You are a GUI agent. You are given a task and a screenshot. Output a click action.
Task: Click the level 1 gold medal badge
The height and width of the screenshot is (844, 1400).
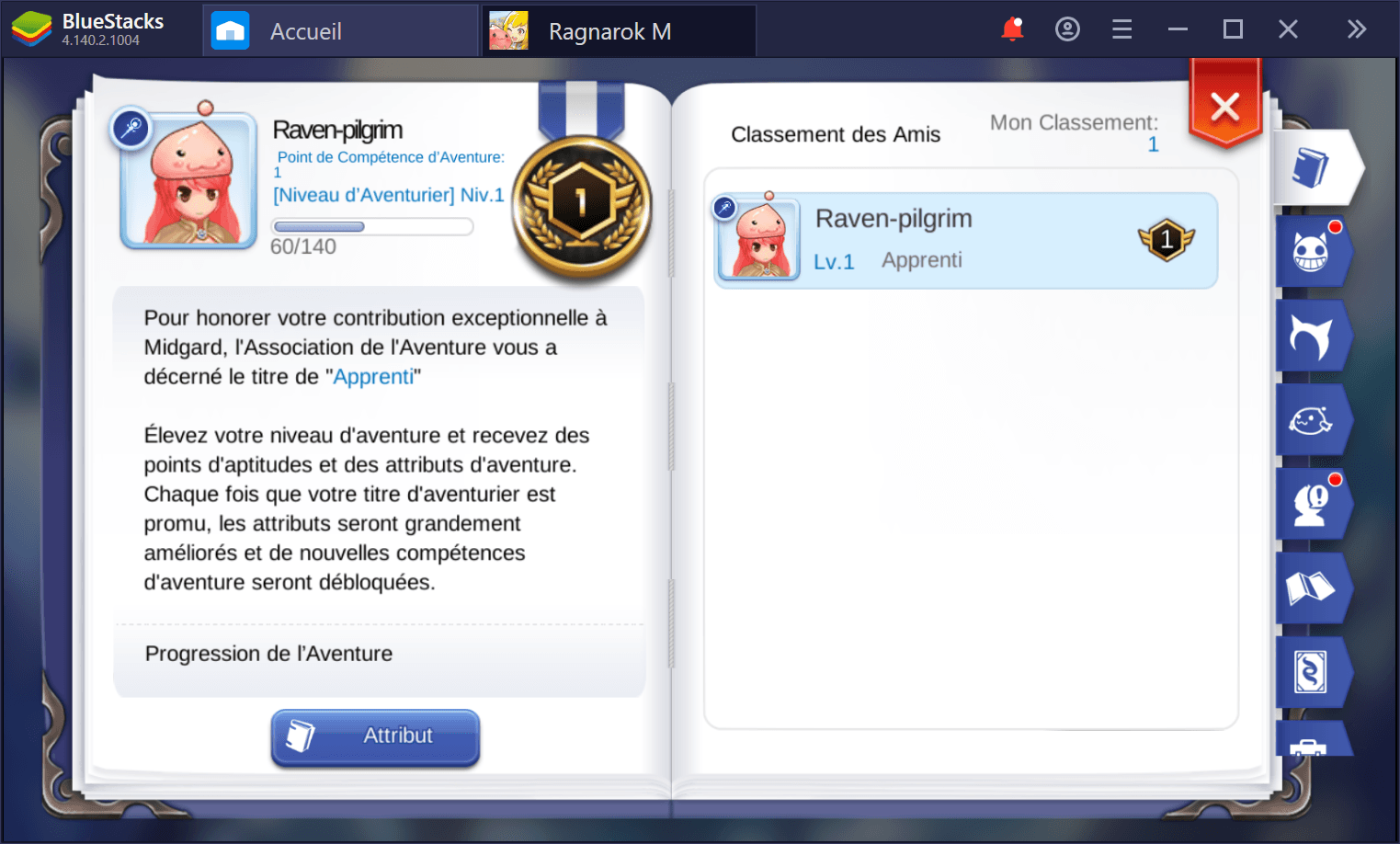coord(581,206)
